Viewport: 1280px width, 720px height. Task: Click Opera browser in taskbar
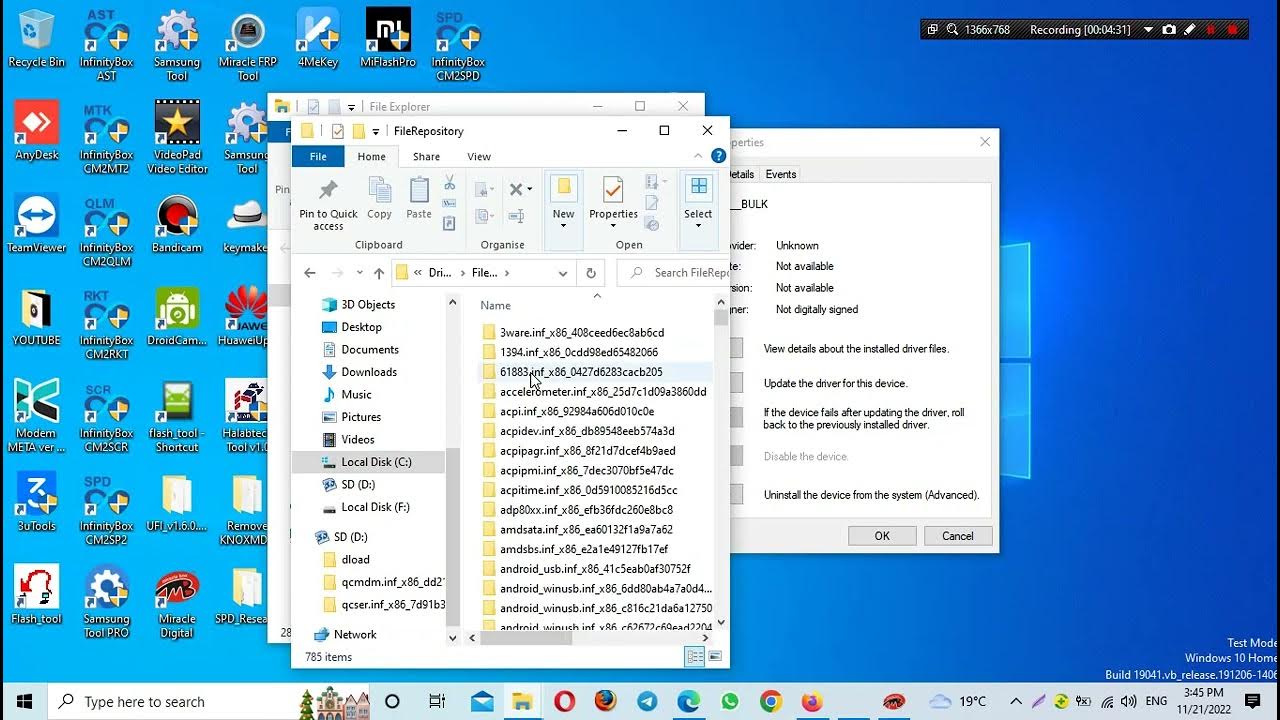[564, 701]
